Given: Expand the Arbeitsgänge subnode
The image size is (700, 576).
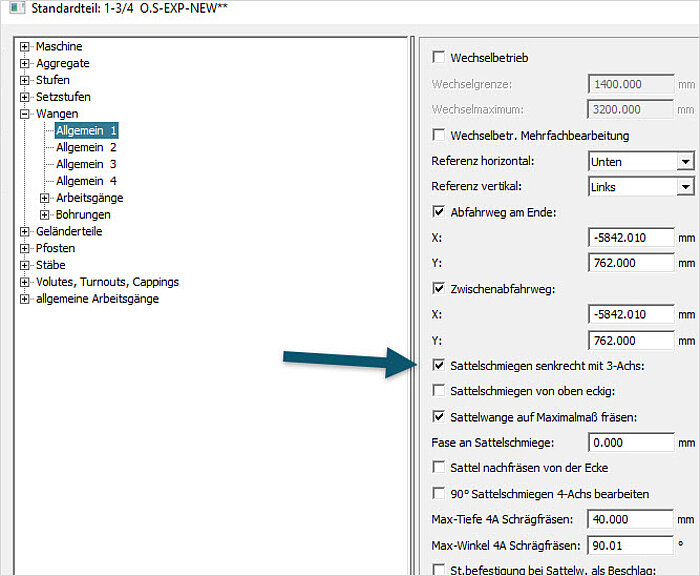Looking at the screenshot, I should pyautogui.click(x=45, y=198).
